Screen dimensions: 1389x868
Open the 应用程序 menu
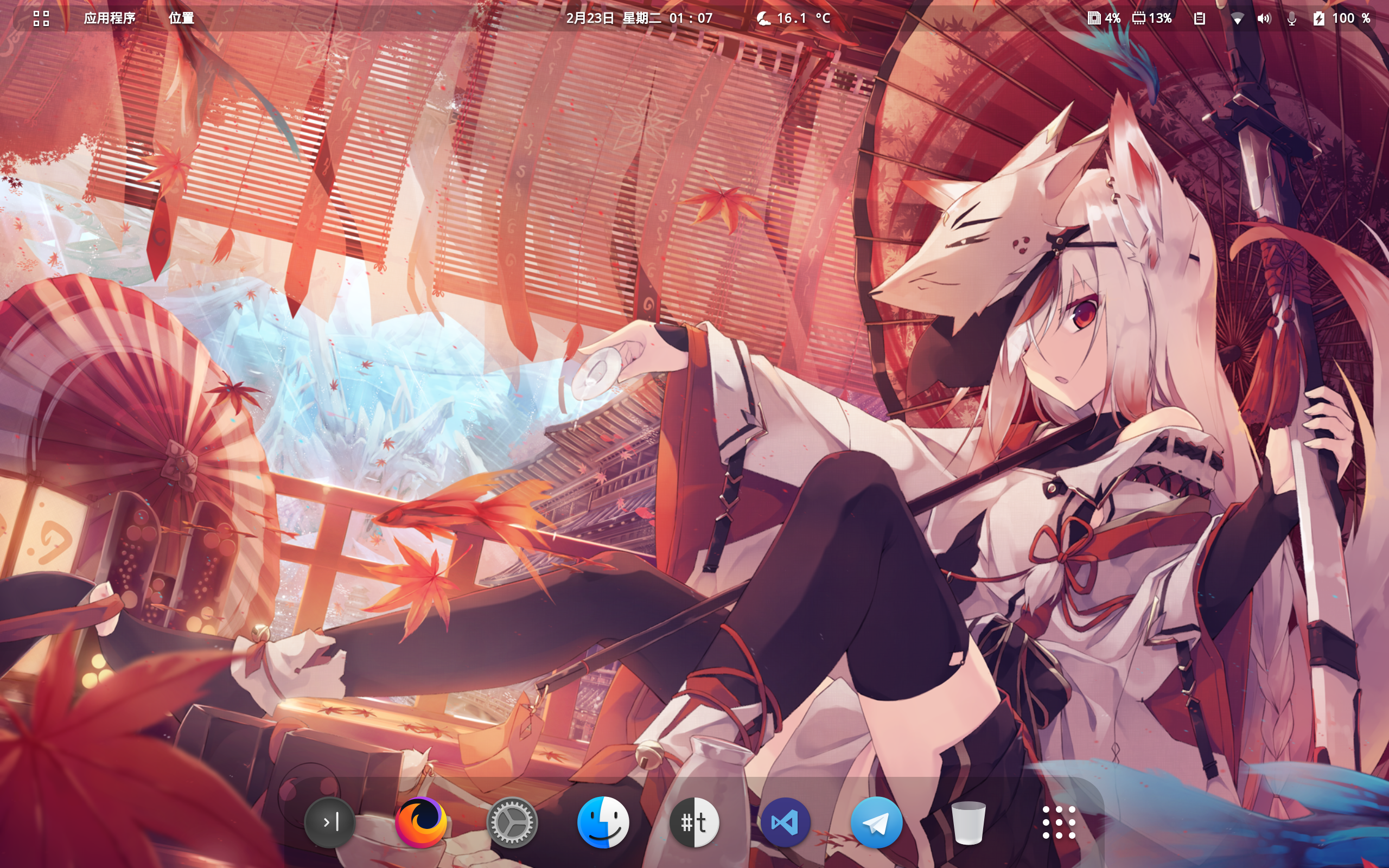click(109, 18)
